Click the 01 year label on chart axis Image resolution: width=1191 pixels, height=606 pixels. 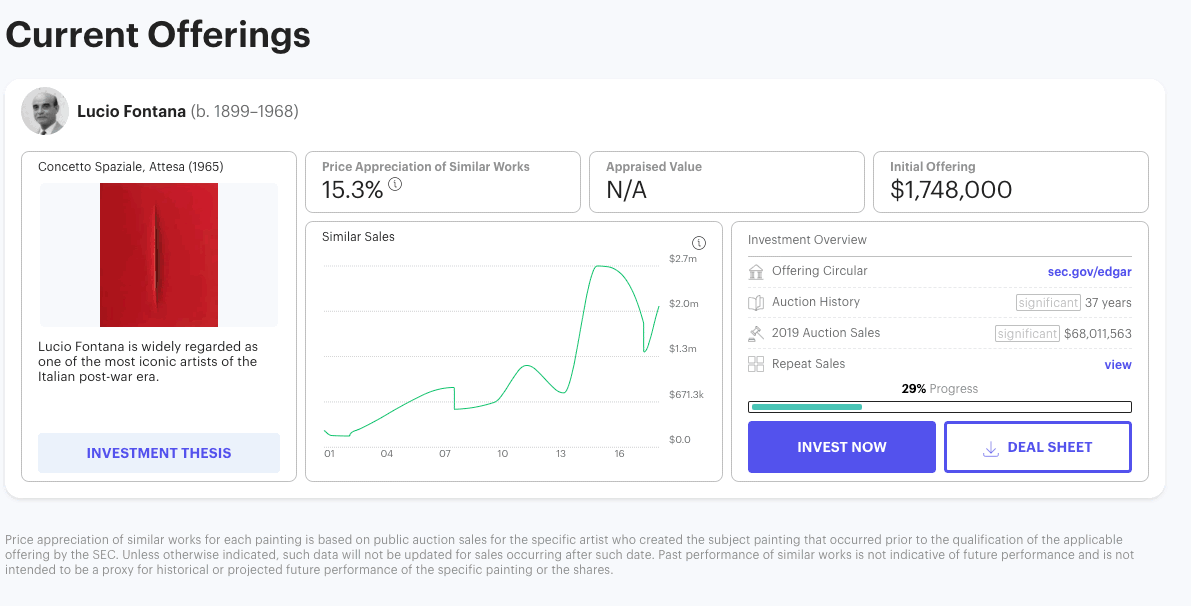coord(329,454)
